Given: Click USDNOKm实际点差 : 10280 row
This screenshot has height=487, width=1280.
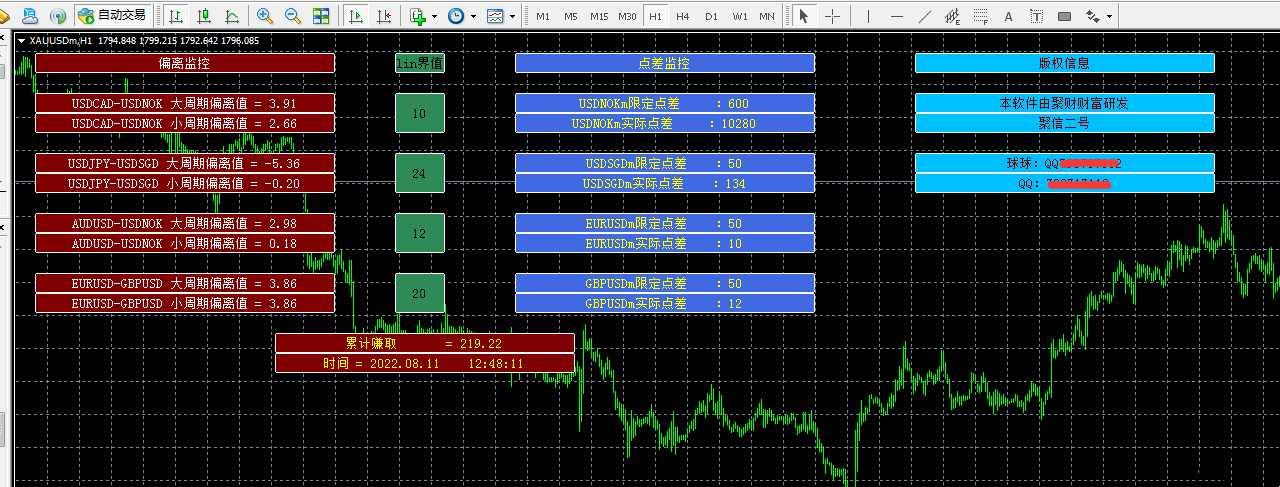Looking at the screenshot, I should click(x=665, y=123).
